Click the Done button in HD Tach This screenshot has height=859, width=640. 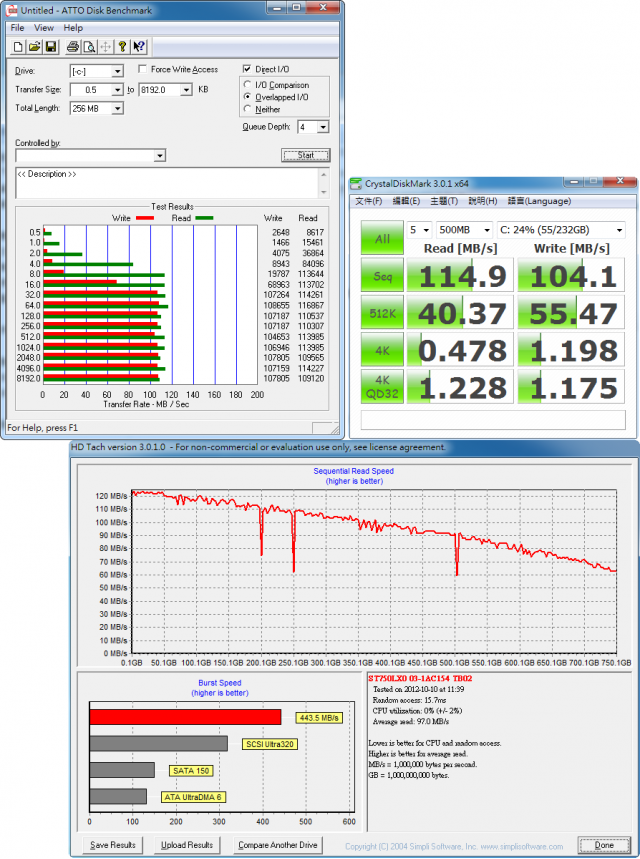(604, 845)
